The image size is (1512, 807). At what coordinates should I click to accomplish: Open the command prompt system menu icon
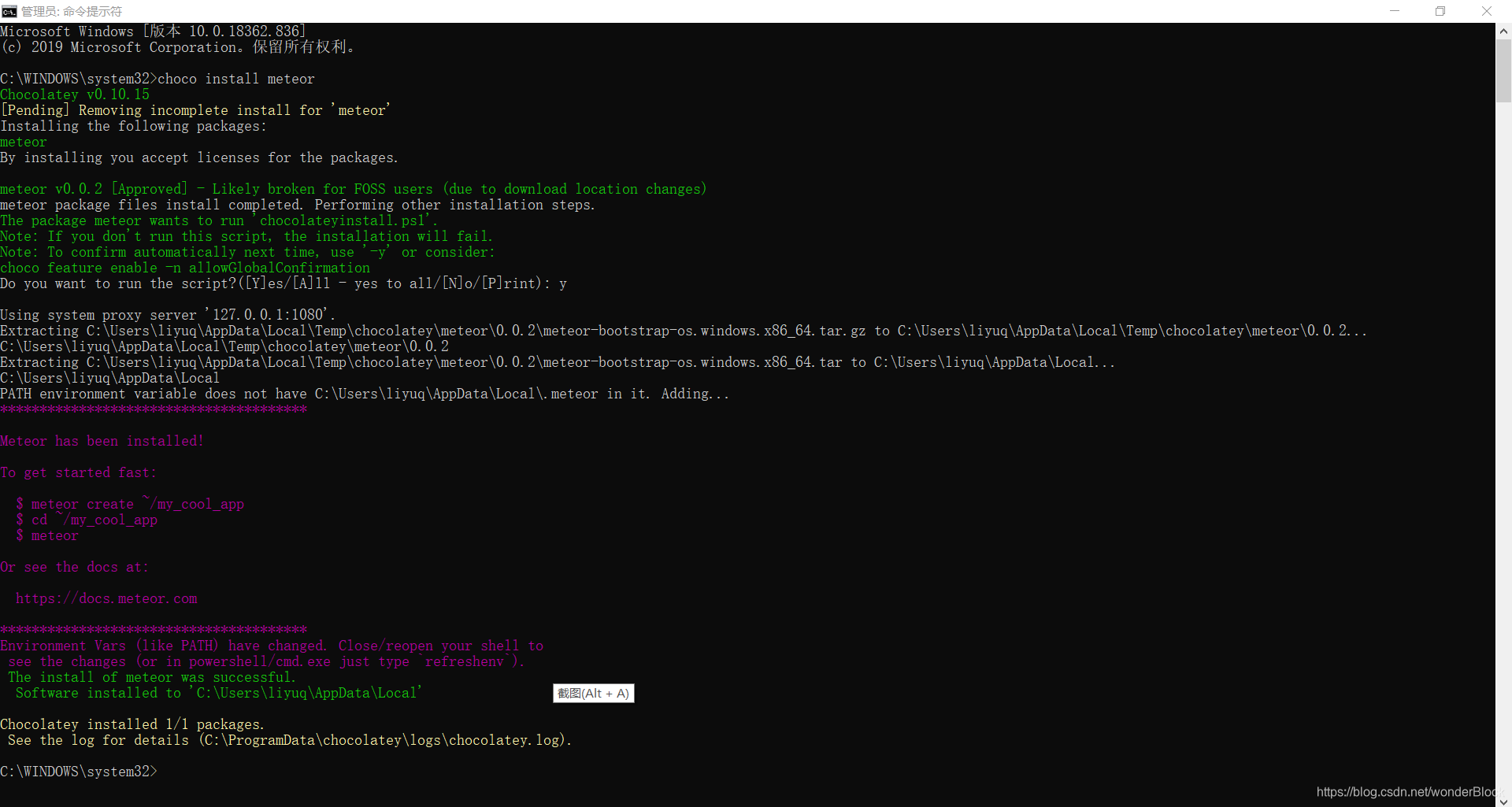9,11
